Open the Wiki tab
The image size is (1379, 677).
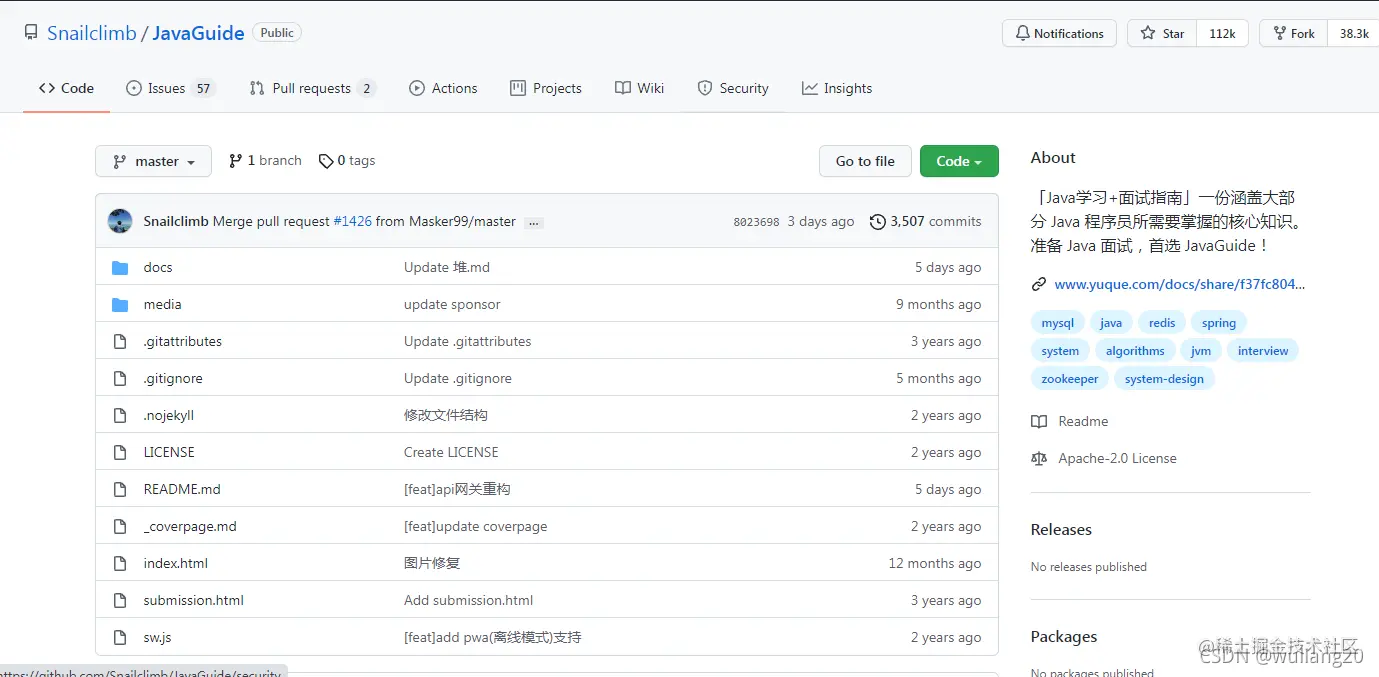pyautogui.click(x=640, y=88)
